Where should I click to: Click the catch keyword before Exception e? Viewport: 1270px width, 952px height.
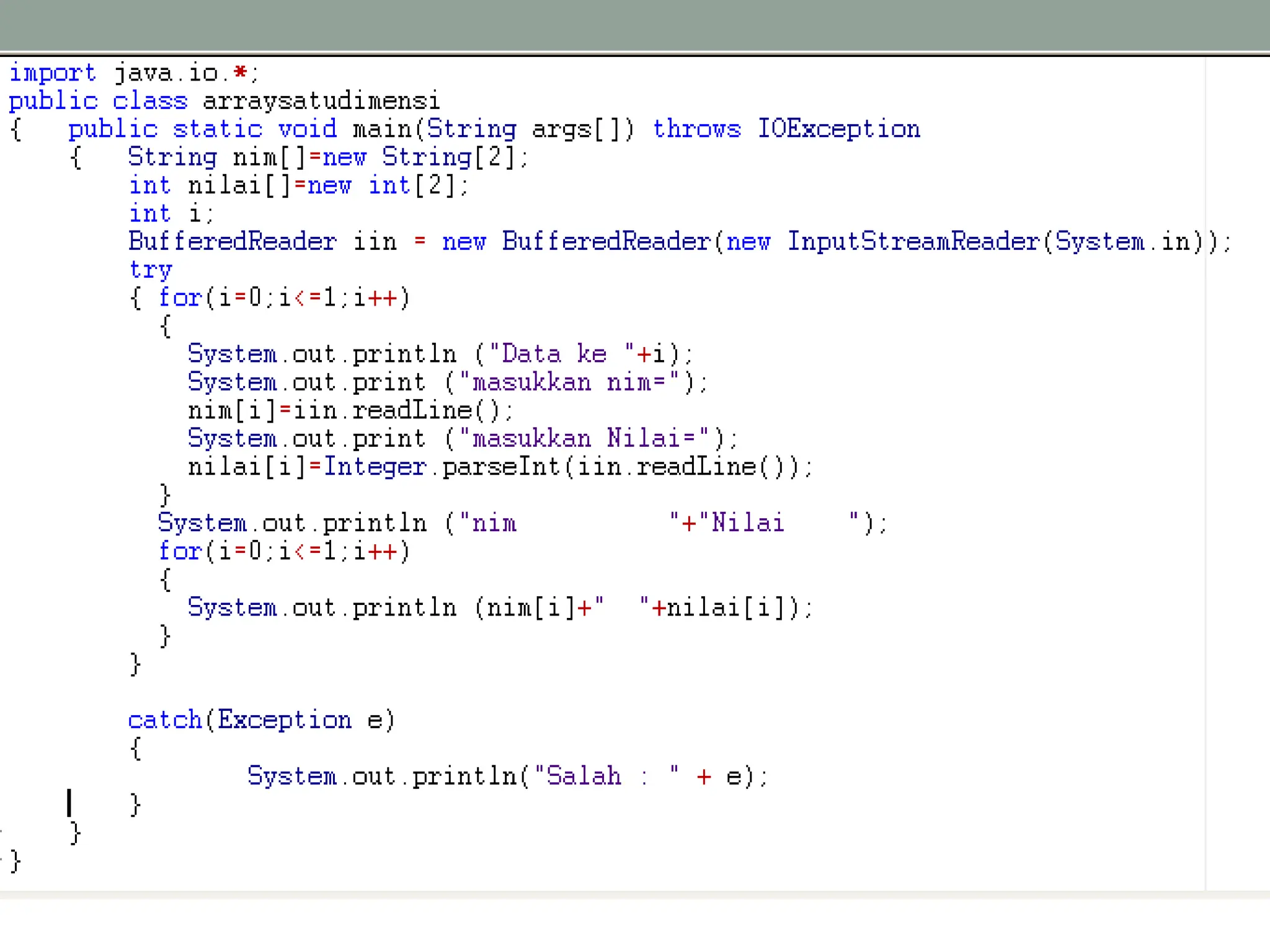click(x=165, y=720)
